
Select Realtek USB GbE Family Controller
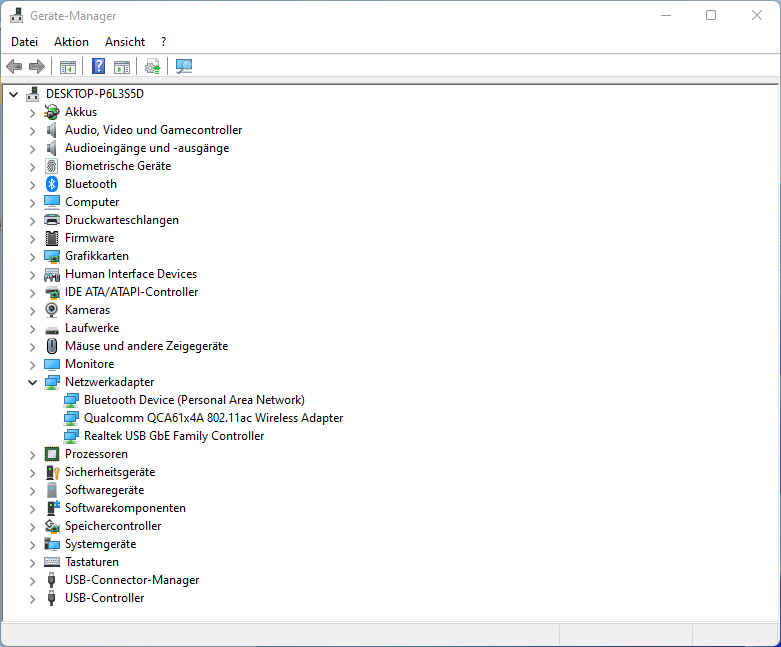click(174, 436)
